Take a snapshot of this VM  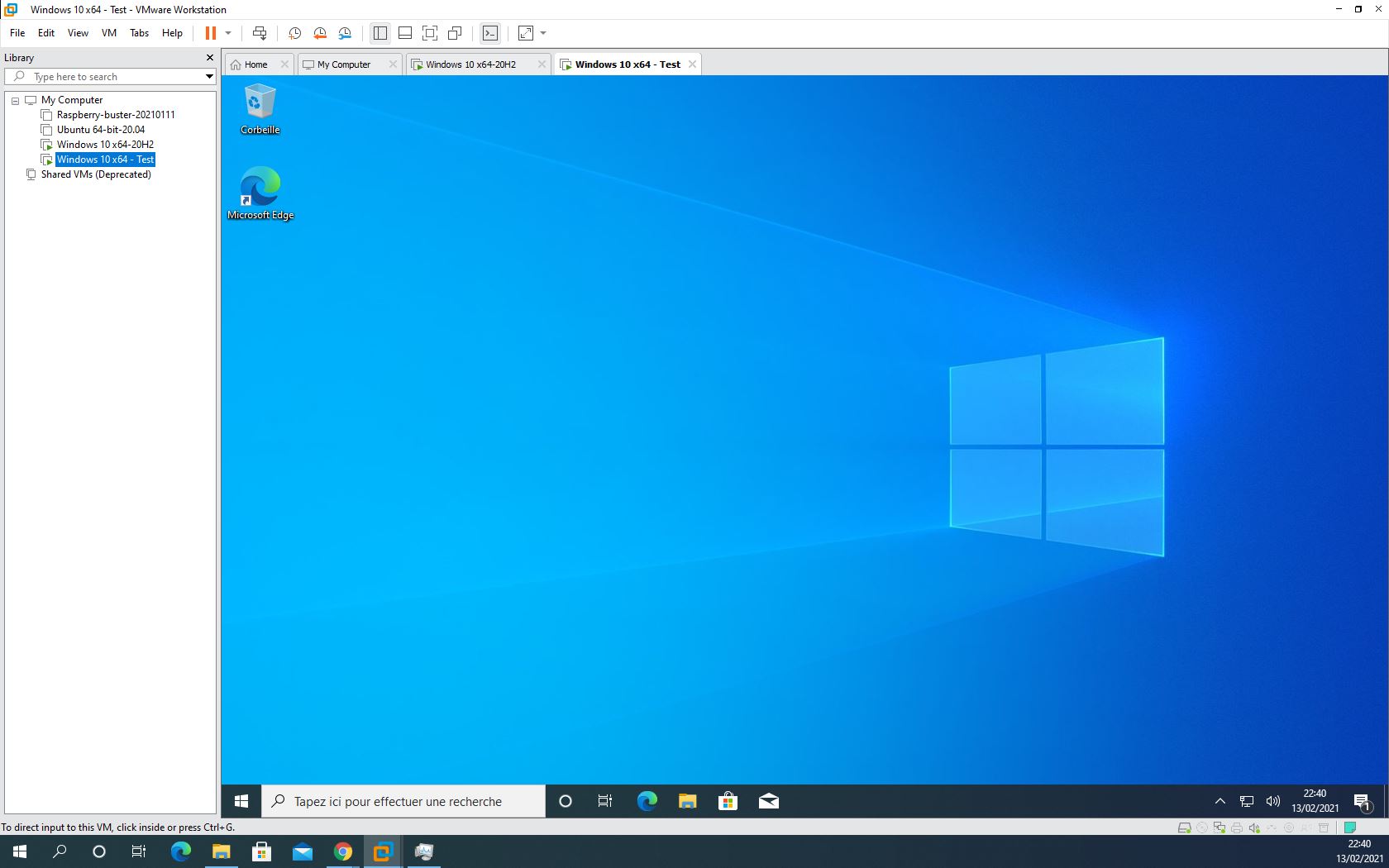[x=294, y=33]
